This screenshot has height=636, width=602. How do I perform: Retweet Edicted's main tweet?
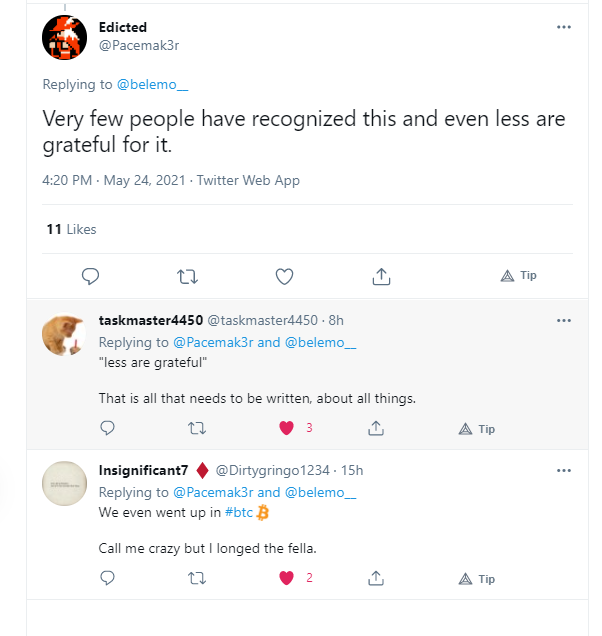tap(187, 277)
